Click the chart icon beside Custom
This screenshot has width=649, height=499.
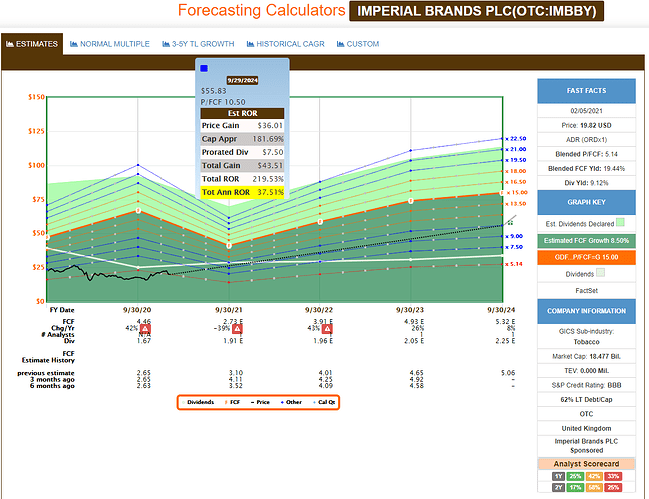click(x=341, y=44)
